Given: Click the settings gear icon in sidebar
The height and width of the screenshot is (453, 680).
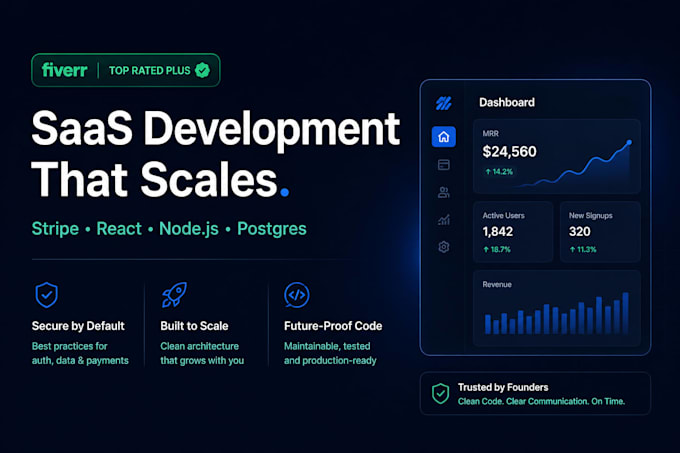Looking at the screenshot, I should point(444,247).
